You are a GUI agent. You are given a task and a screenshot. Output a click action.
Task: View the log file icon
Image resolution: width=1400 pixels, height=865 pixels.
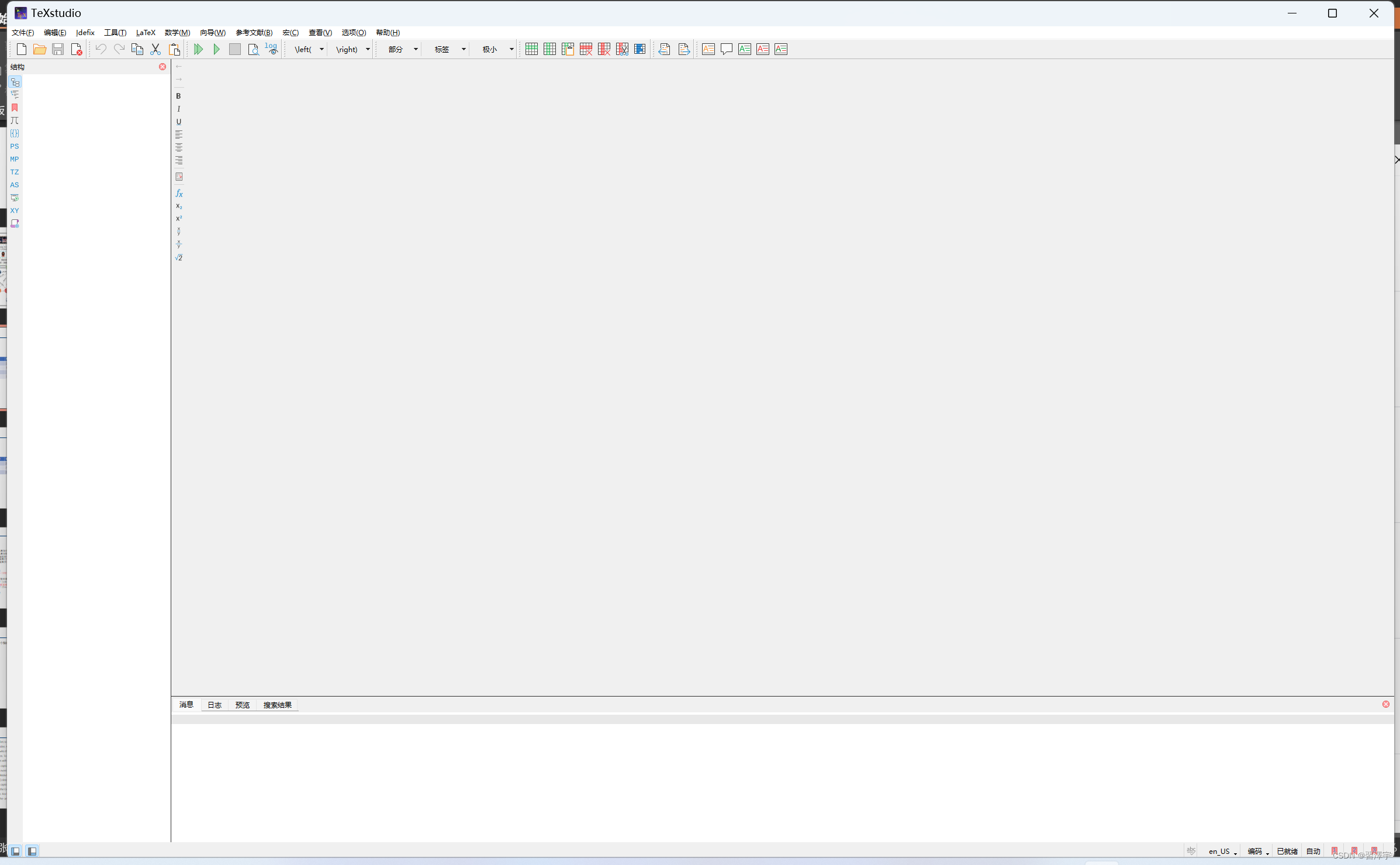pos(272,49)
